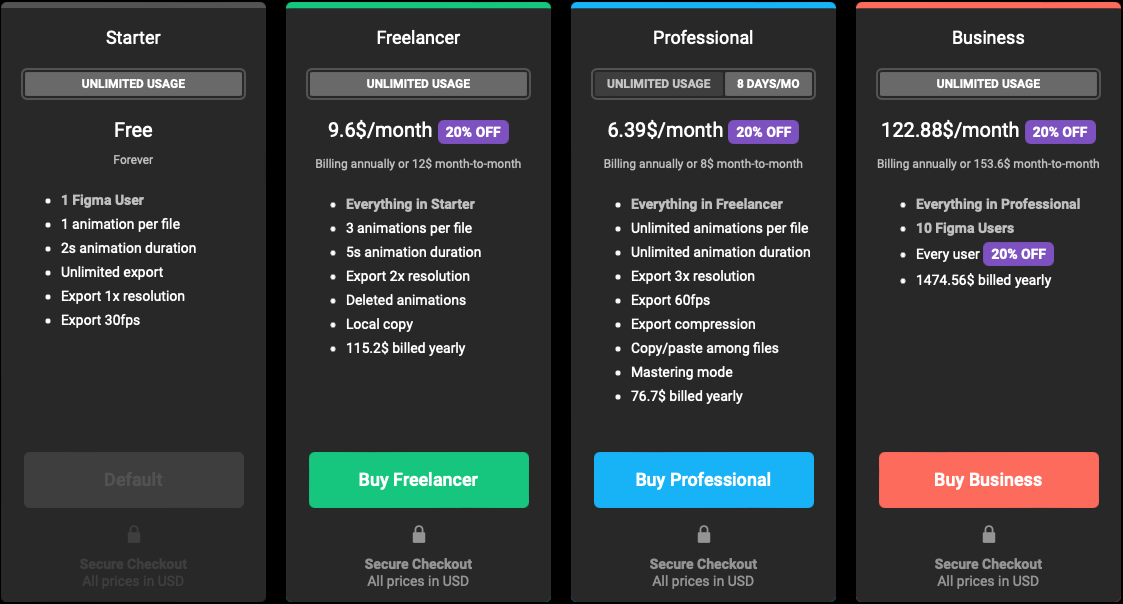Click the 20% OFF badge beside 6.39$/month
This screenshot has height=604, width=1123.
(x=763, y=132)
